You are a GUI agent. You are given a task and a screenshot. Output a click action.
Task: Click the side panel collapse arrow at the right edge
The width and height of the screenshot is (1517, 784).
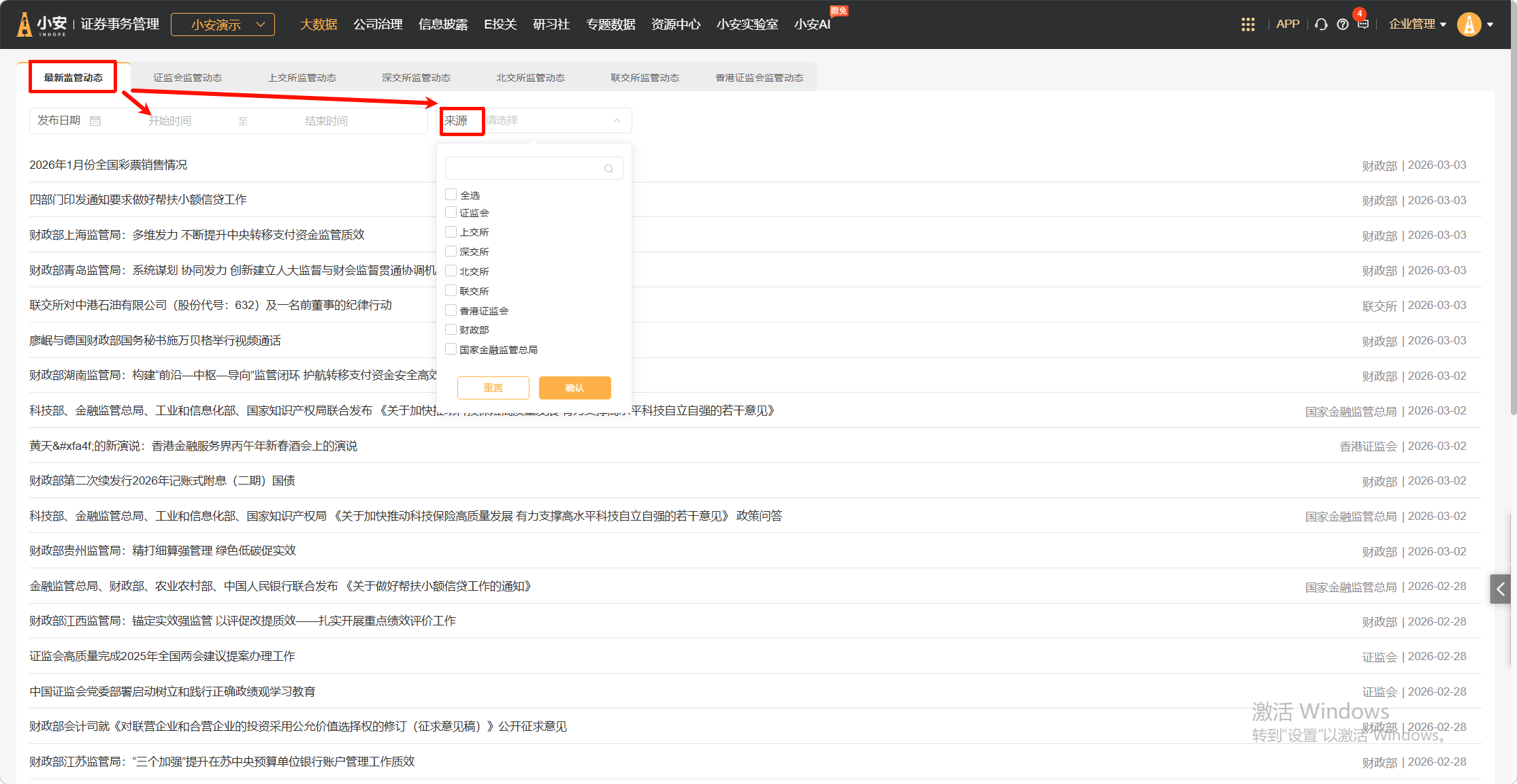tap(1501, 589)
